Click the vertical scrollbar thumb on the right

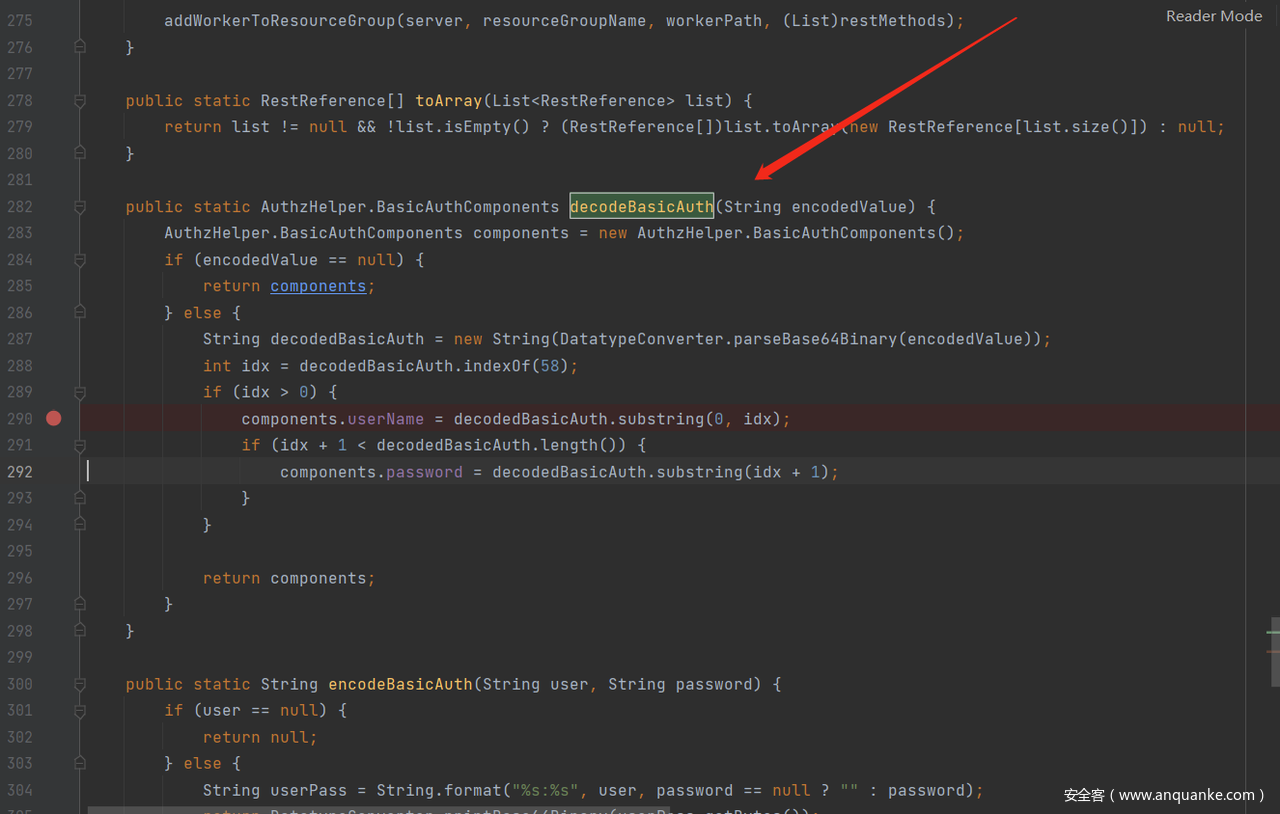[1274, 652]
